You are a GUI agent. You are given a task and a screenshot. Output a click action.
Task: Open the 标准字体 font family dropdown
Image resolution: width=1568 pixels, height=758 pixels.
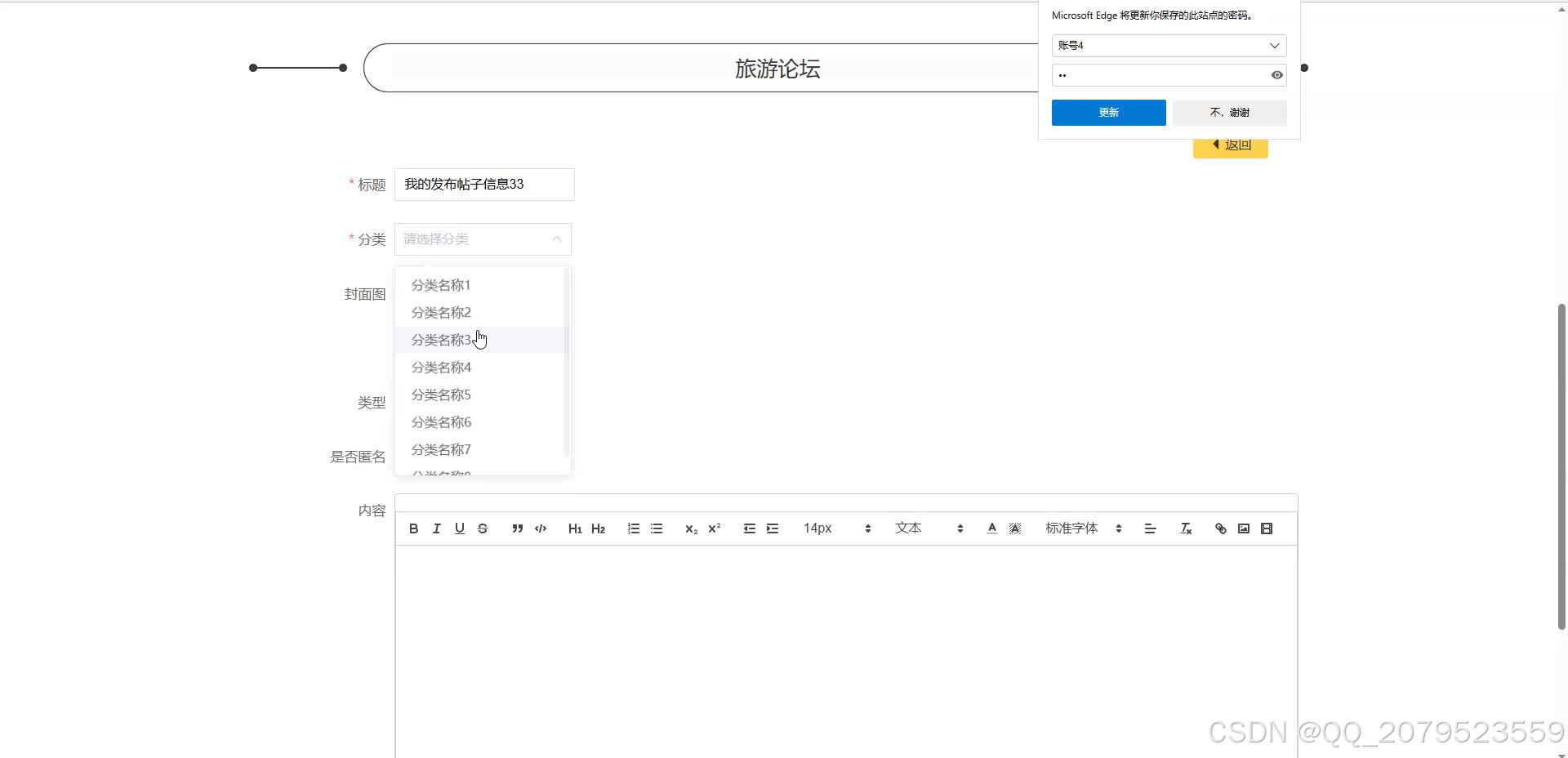[x=1084, y=528]
